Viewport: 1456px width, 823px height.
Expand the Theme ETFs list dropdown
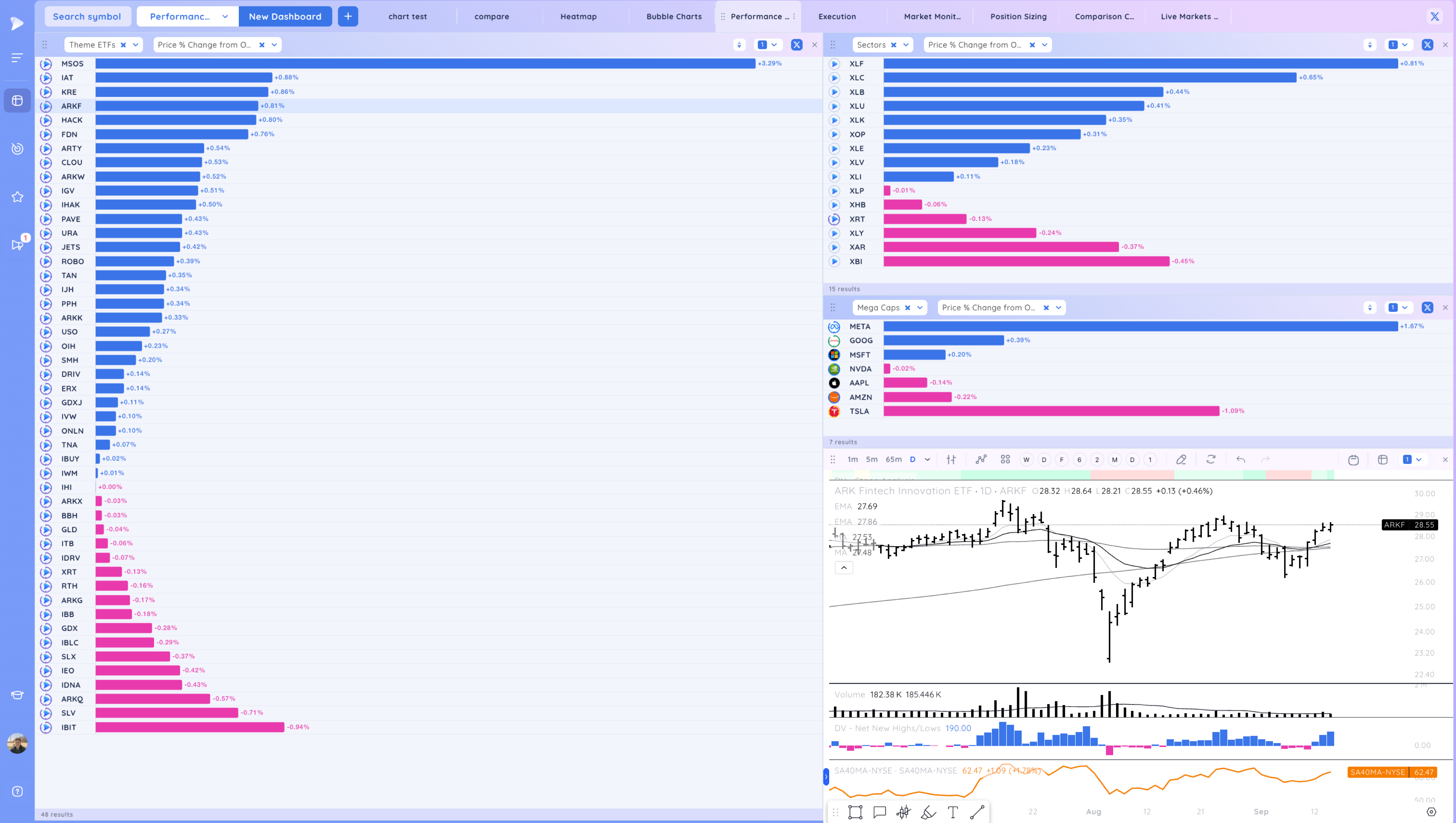click(136, 45)
